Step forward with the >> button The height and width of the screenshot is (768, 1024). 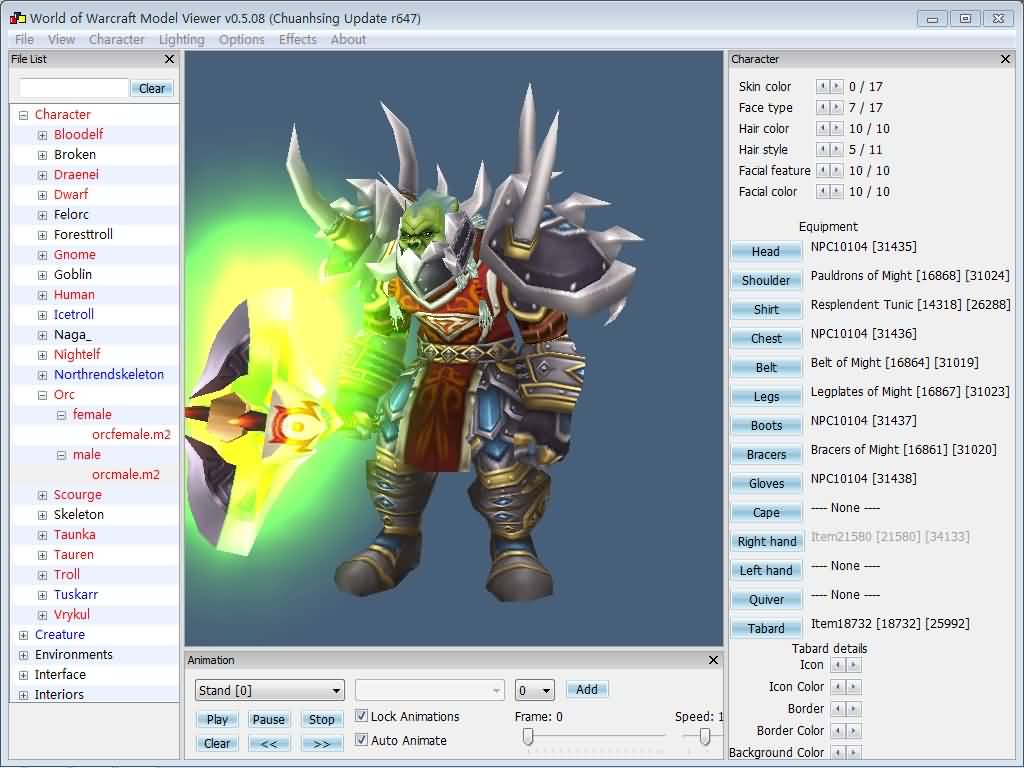[321, 743]
